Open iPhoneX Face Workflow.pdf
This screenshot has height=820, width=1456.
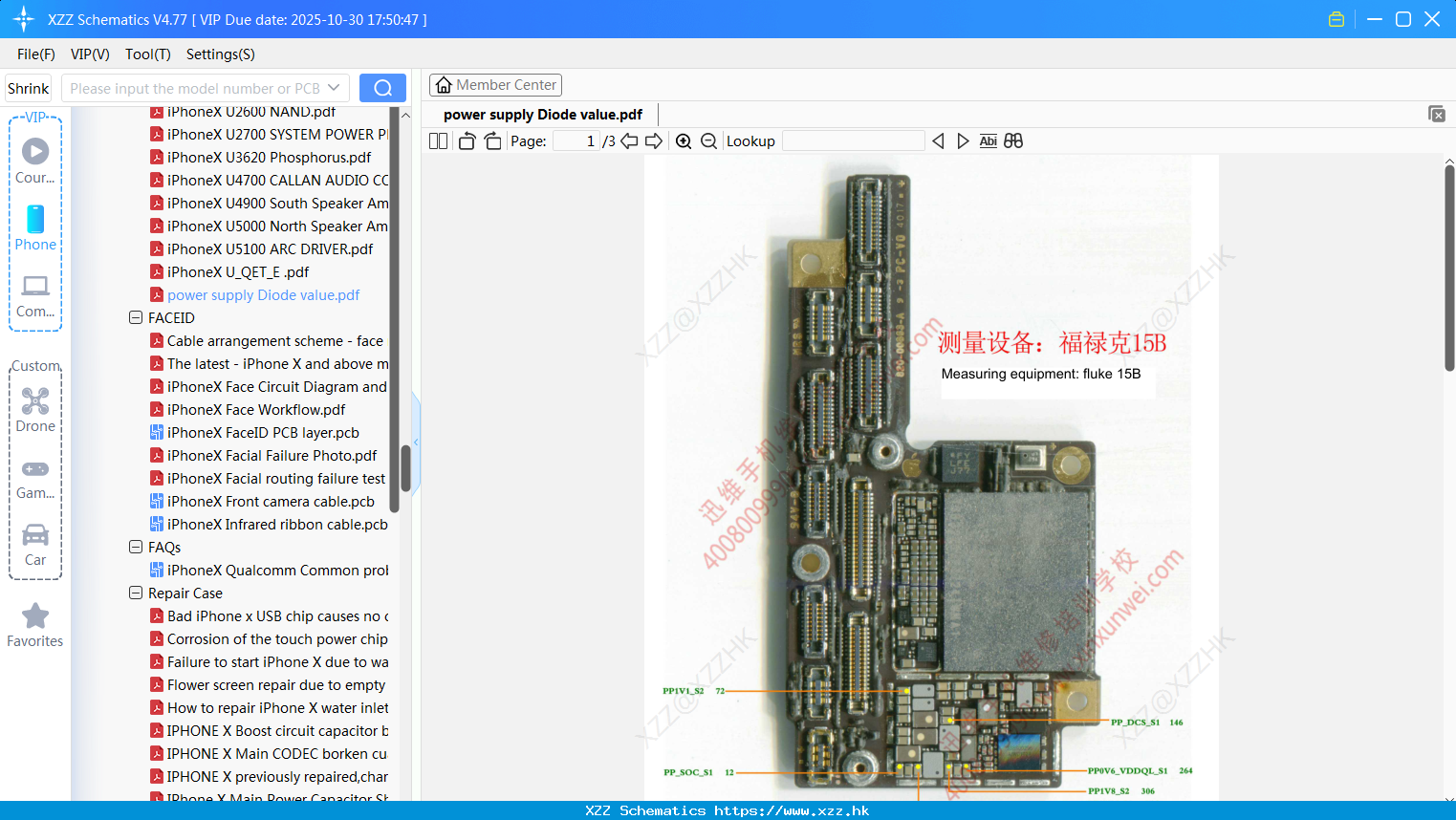point(248,409)
